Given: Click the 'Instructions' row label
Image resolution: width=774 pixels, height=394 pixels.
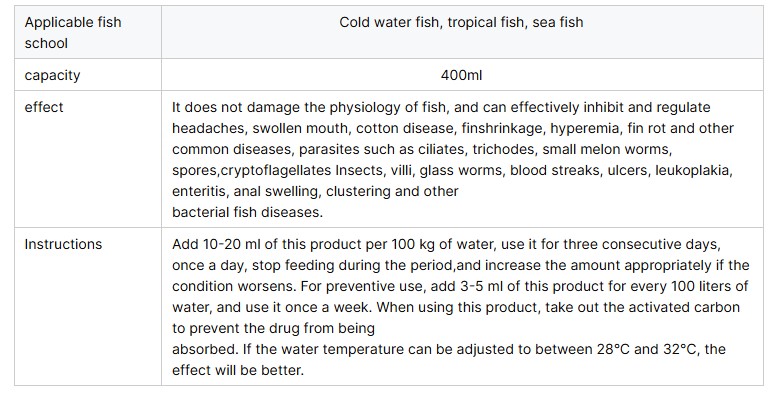Looking at the screenshot, I should pyautogui.click(x=63, y=244).
